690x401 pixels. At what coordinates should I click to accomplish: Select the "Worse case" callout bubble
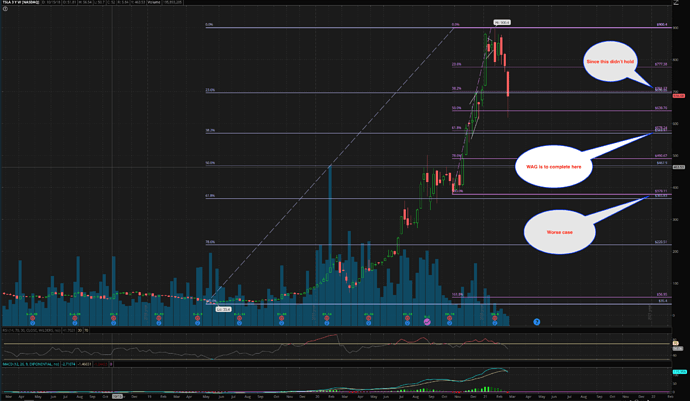558,231
